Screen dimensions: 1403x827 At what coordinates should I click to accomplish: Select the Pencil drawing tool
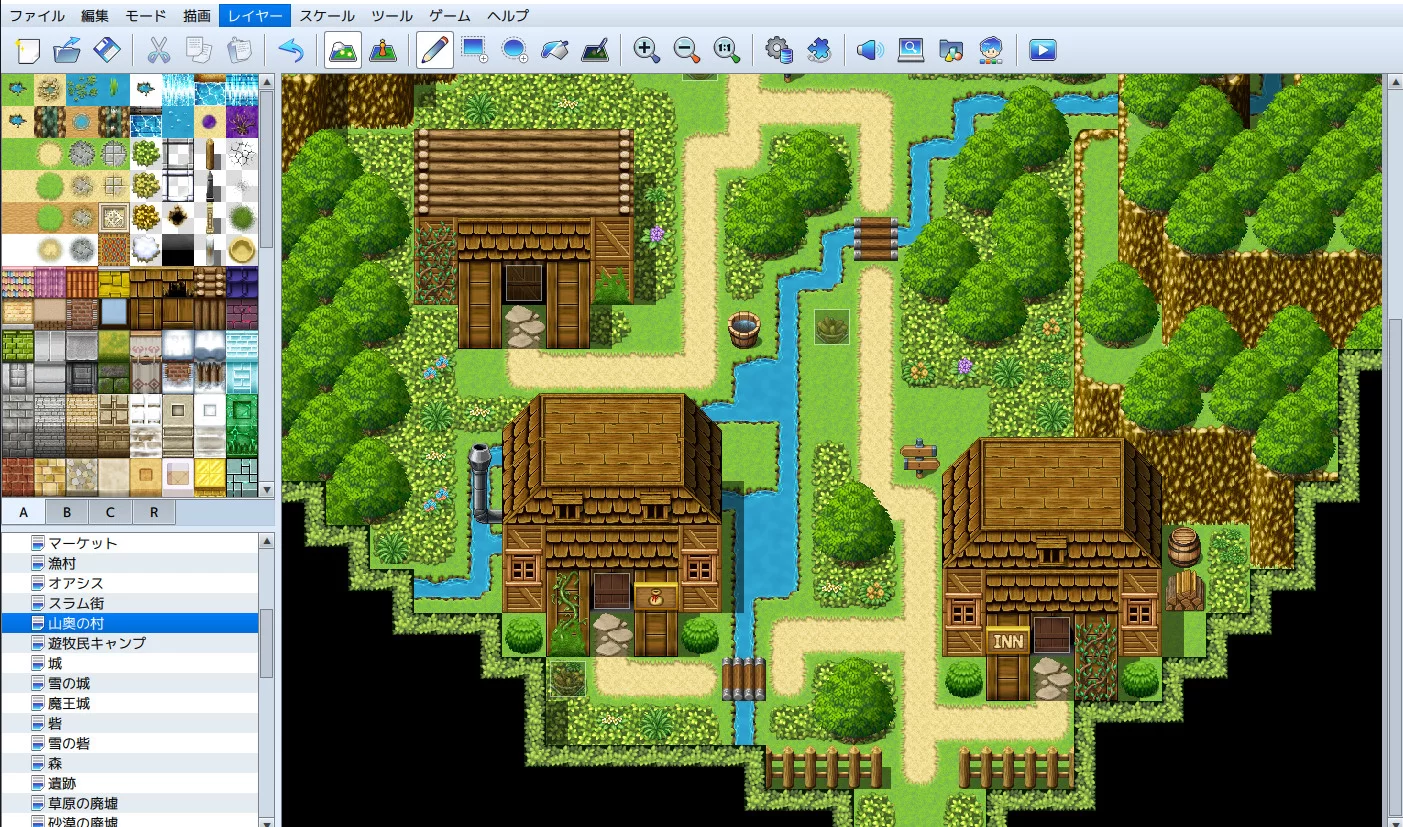point(434,50)
